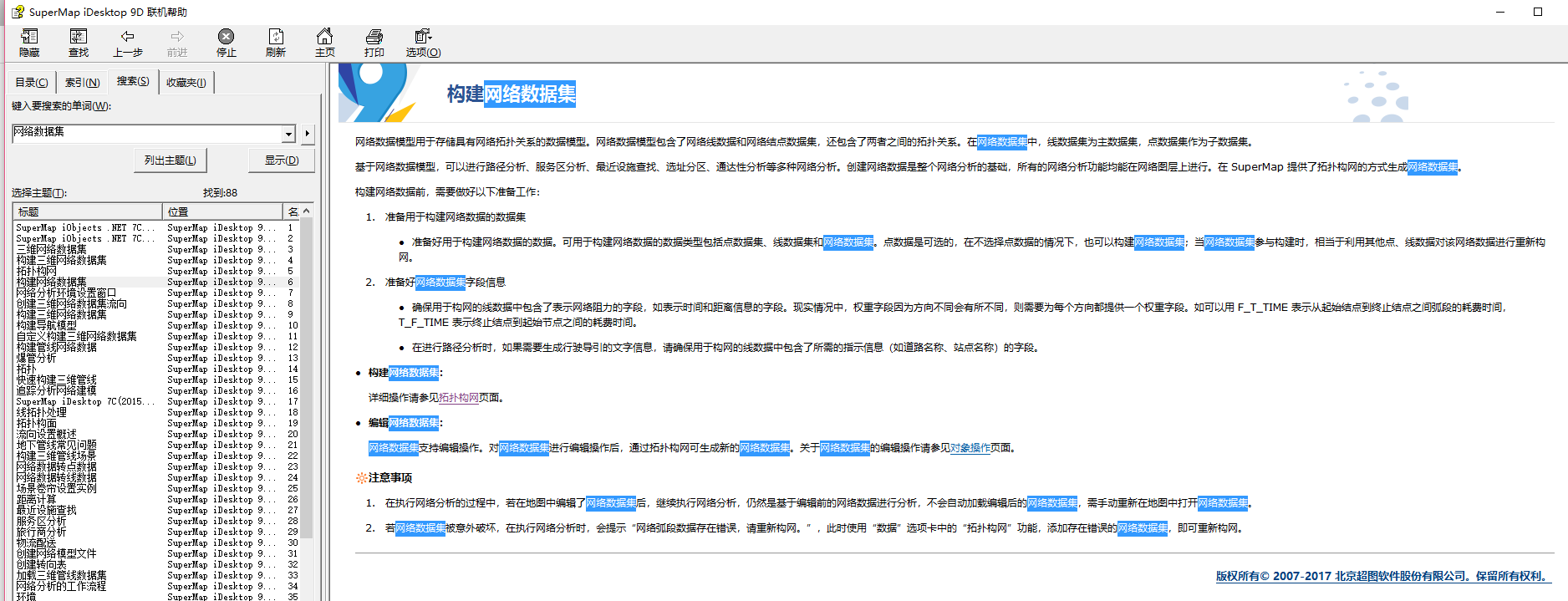The image size is (1568, 601).
Task: Click the 构建网络数据集 article title heading
Action: (x=511, y=94)
